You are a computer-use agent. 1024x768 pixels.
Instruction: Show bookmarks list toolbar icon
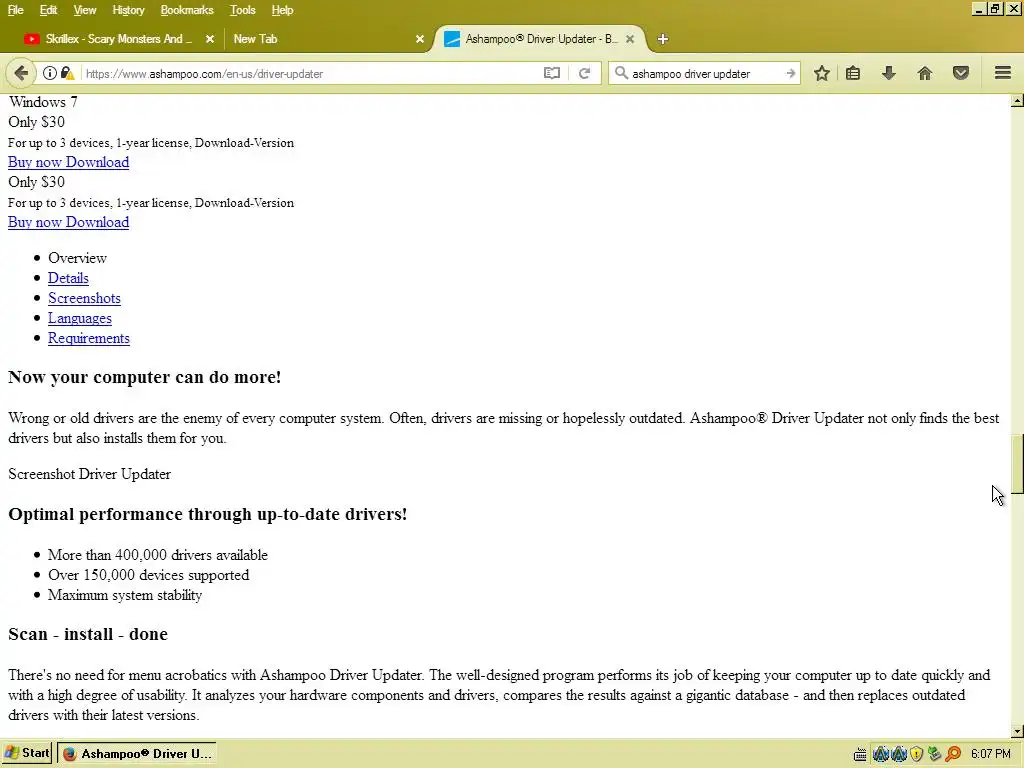click(853, 73)
